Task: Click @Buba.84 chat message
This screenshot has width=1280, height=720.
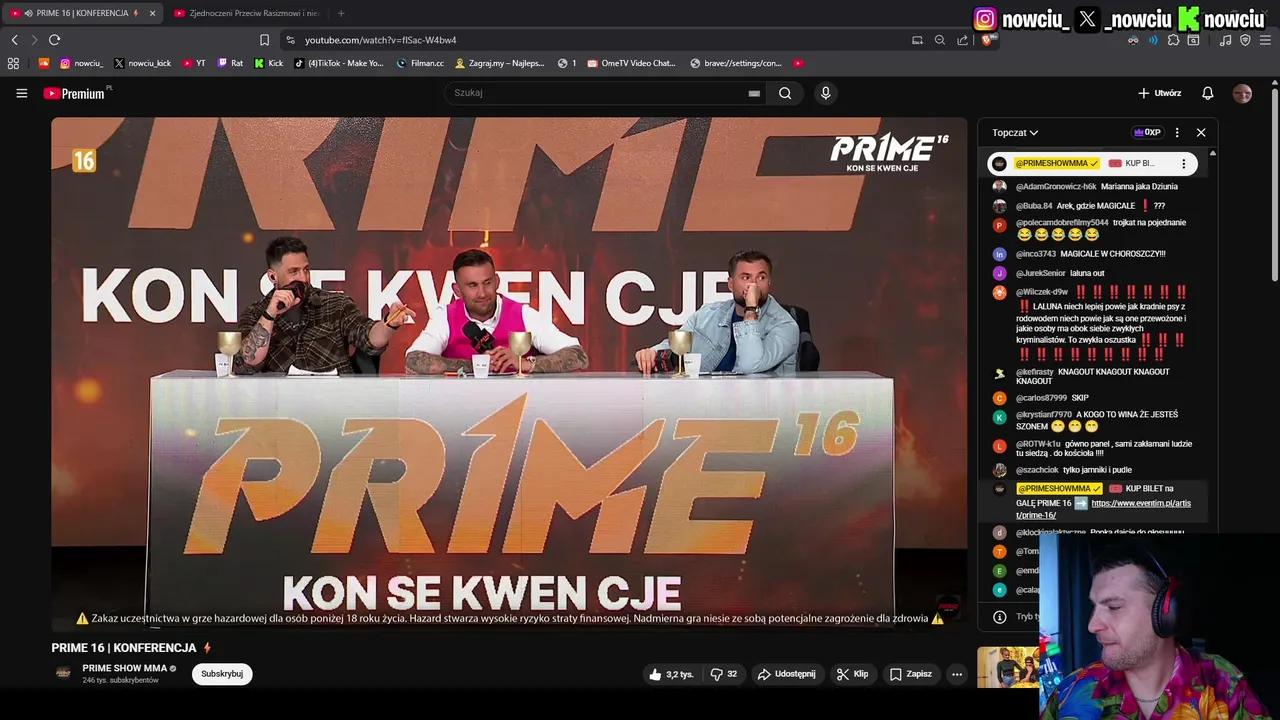Action: 1090,206
